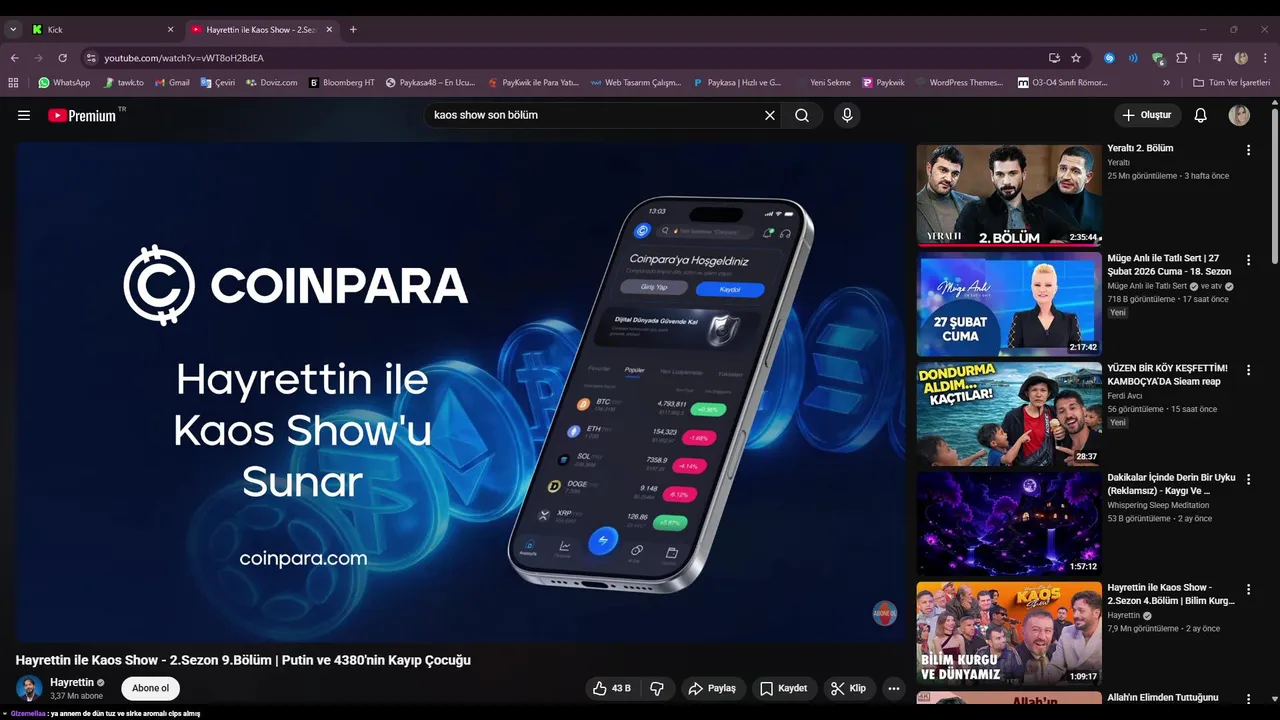Open options menu for Müge Anlı video
Viewport: 1280px width, 720px height.
(x=1248, y=260)
